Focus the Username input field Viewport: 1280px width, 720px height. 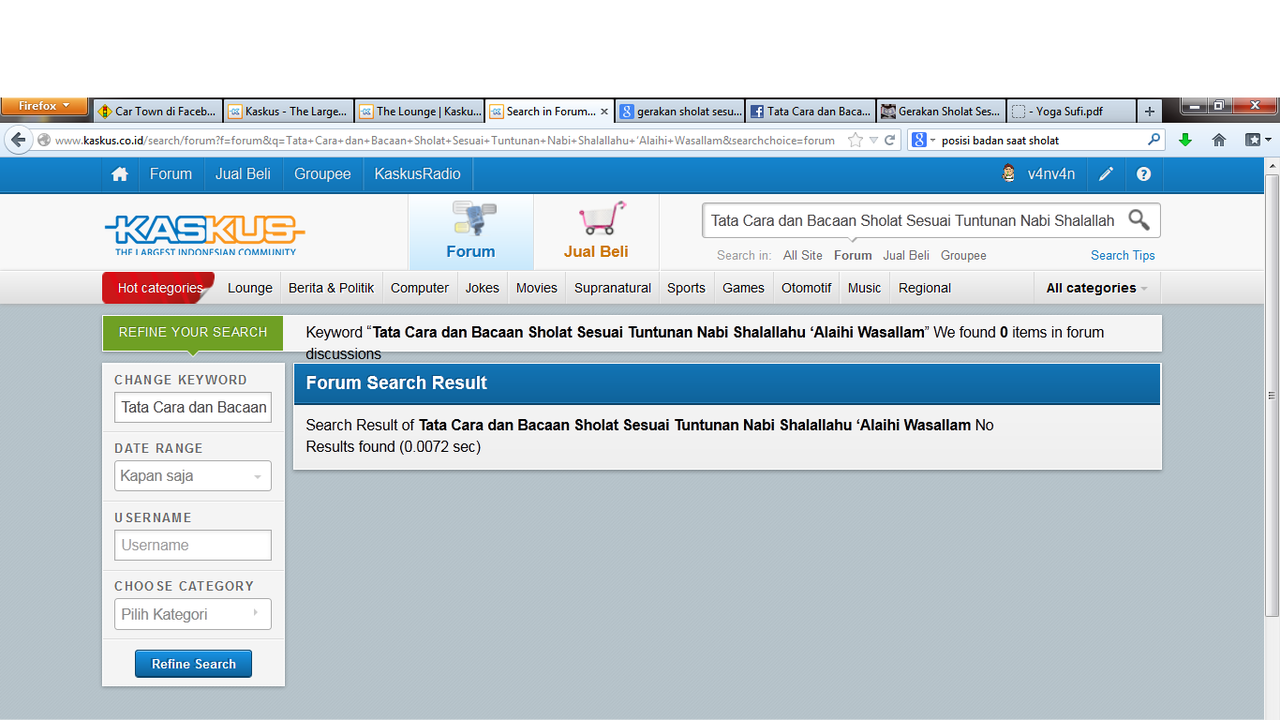click(193, 545)
